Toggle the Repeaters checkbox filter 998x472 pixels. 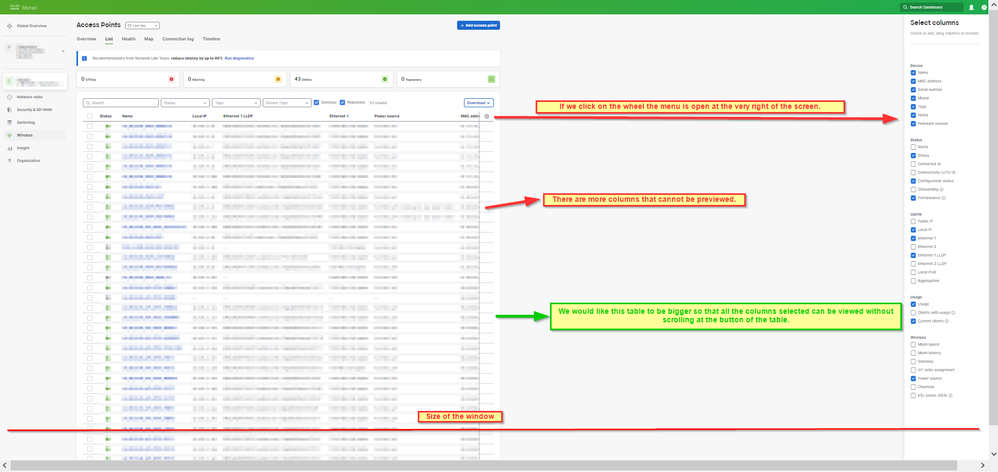point(343,102)
